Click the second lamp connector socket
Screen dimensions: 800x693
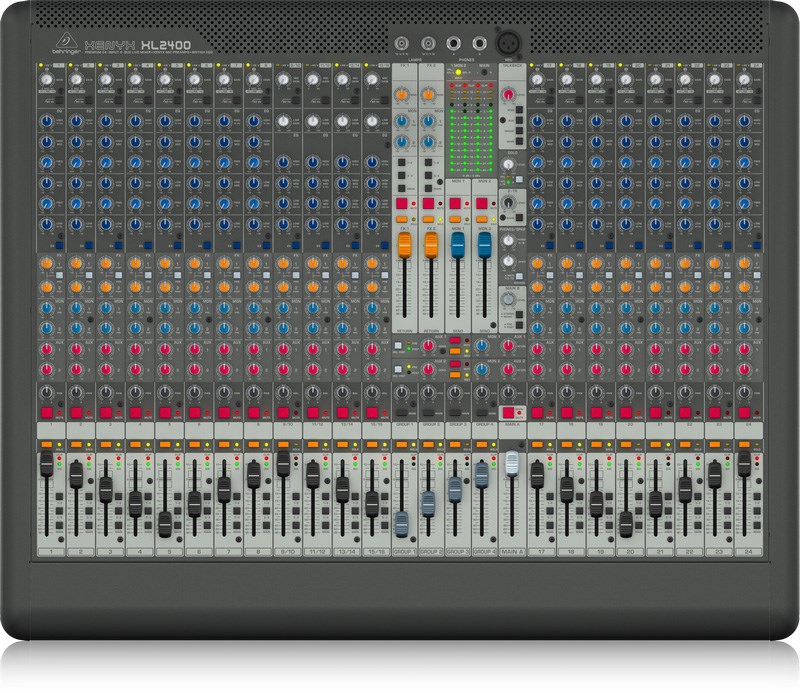click(428, 44)
